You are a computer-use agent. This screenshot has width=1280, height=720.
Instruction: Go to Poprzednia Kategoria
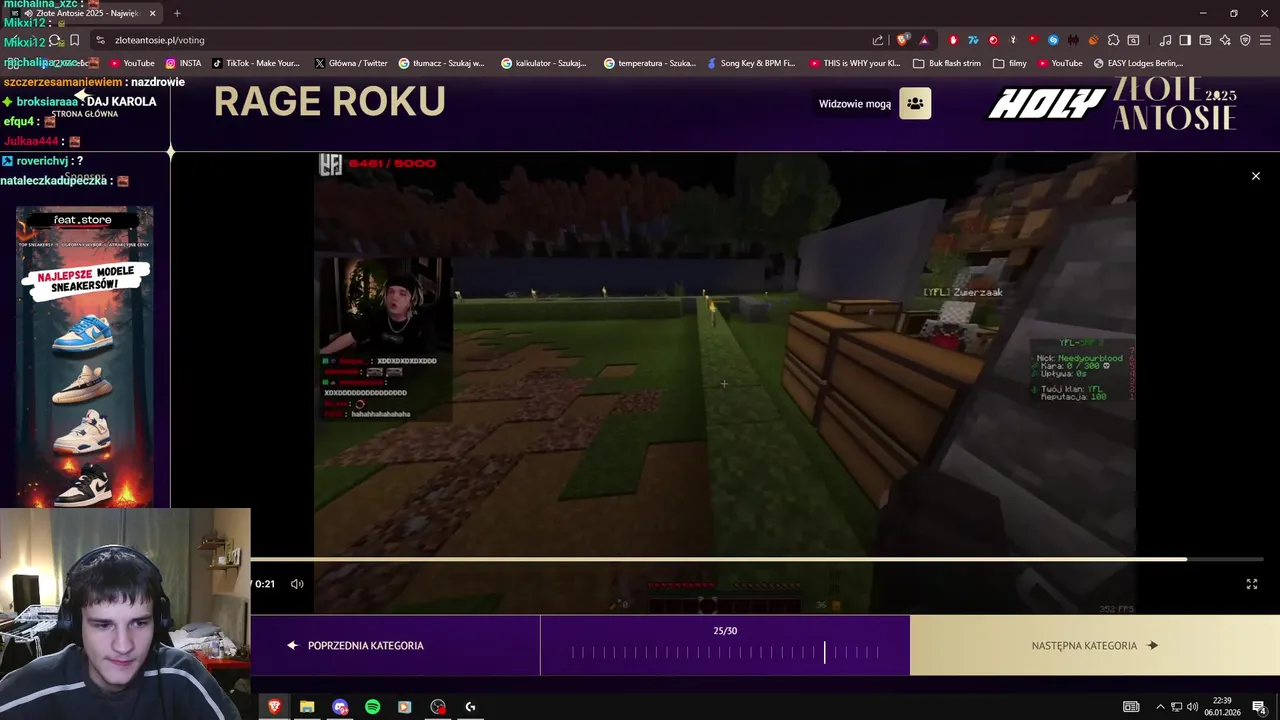point(356,645)
